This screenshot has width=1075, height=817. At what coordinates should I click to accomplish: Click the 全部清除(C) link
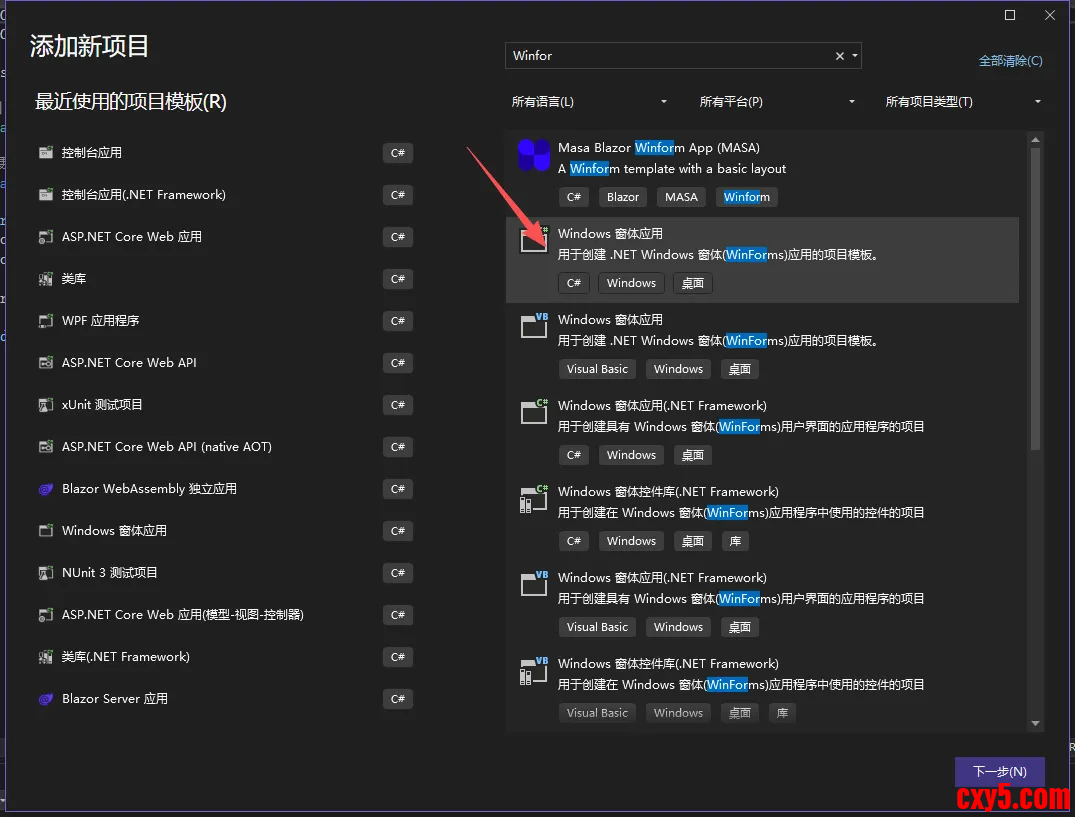(1010, 61)
